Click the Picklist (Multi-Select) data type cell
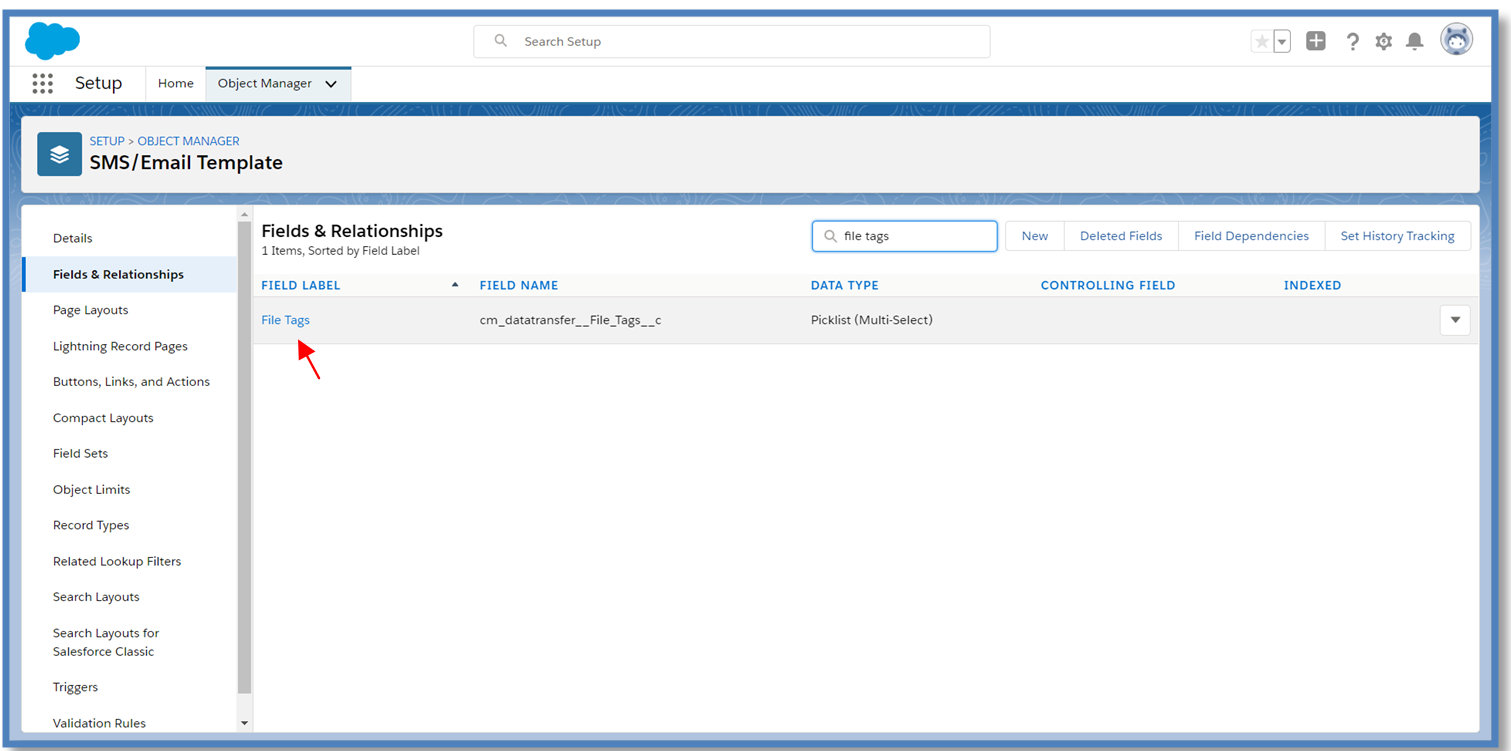Screen dimensions: 1511x751 [x=872, y=320]
